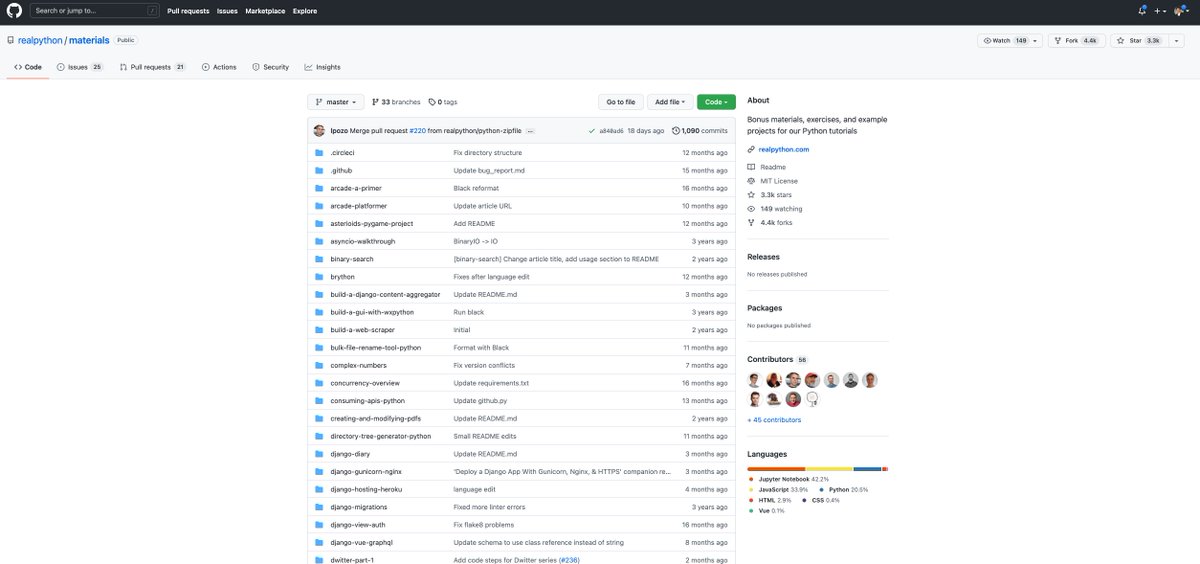Viewport: 1200px width, 564px height.
Task: Click the Jupyter Notebook language bar segment
Action: pos(776,468)
